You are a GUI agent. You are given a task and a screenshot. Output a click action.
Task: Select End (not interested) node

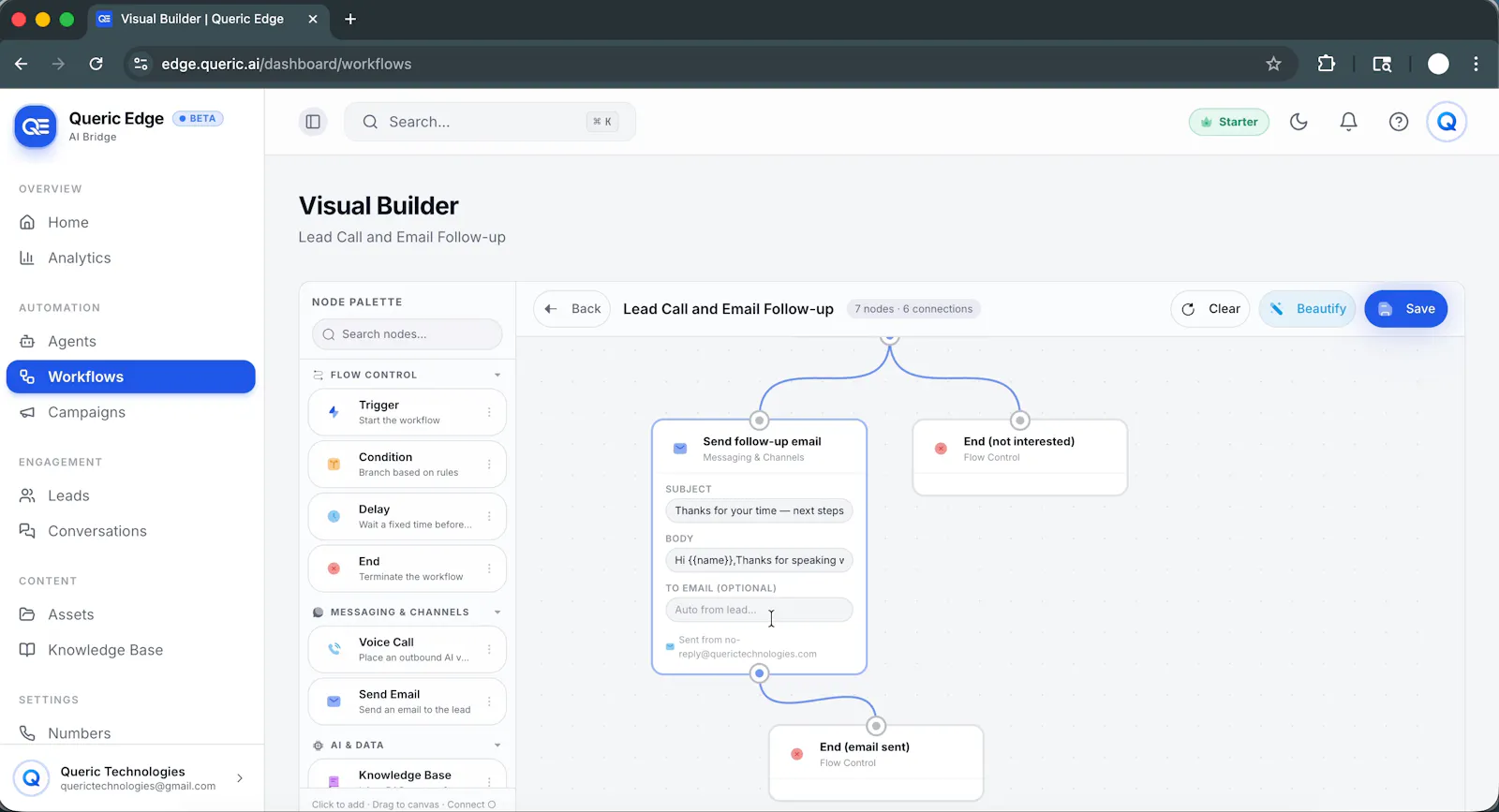click(x=1019, y=457)
